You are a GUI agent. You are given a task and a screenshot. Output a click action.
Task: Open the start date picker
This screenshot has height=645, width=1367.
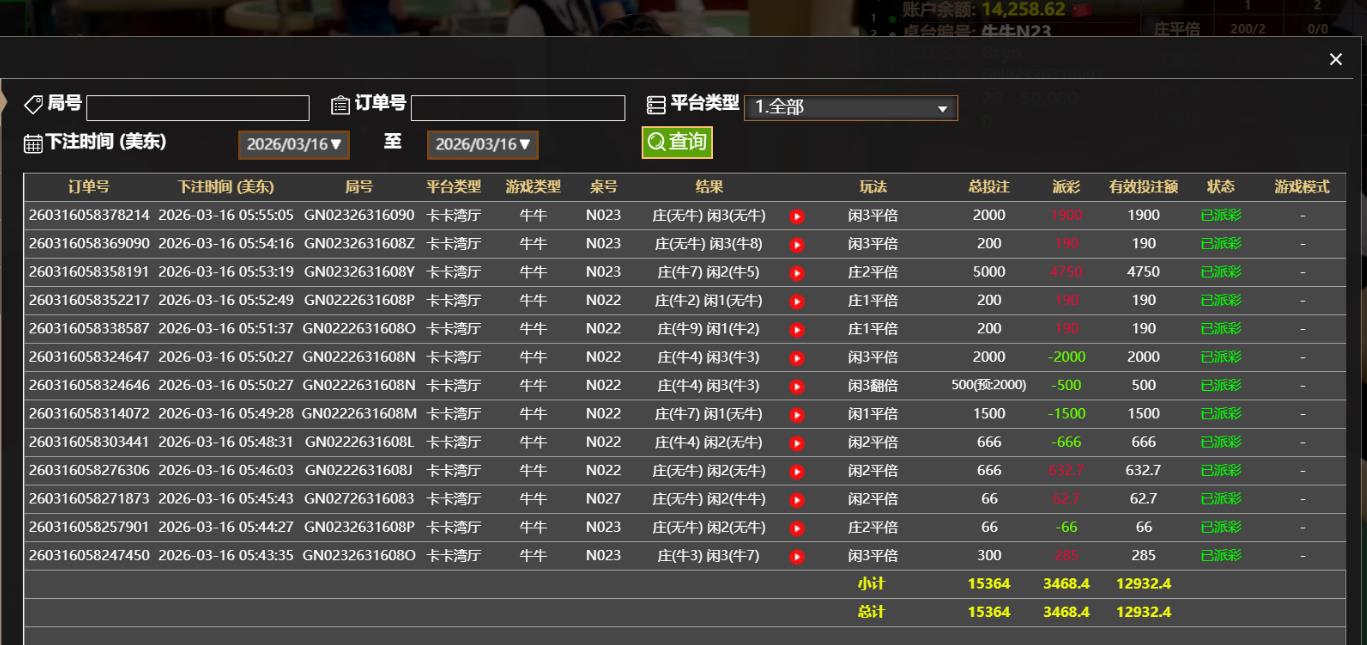294,145
